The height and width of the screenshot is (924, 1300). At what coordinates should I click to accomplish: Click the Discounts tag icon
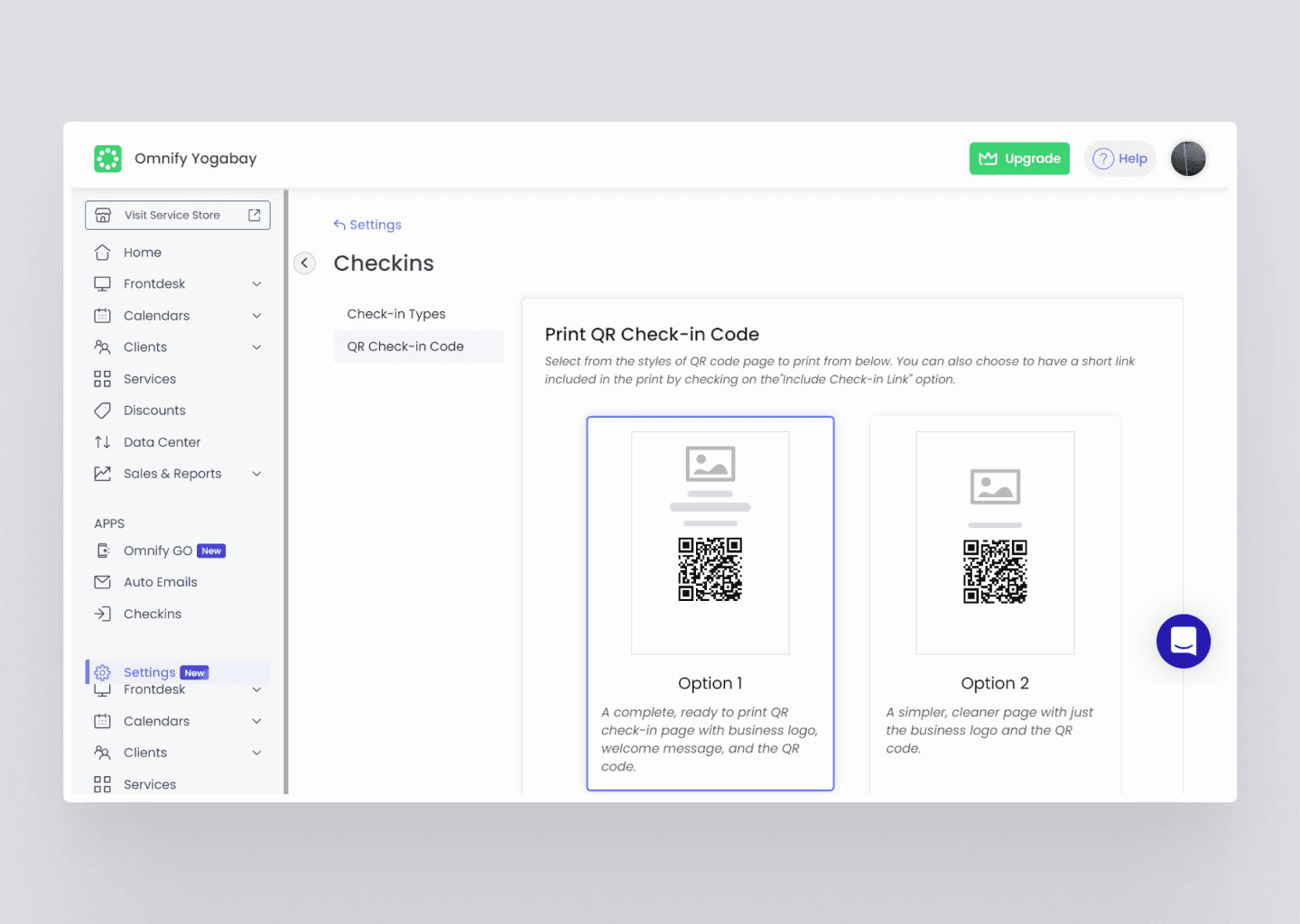coord(103,411)
